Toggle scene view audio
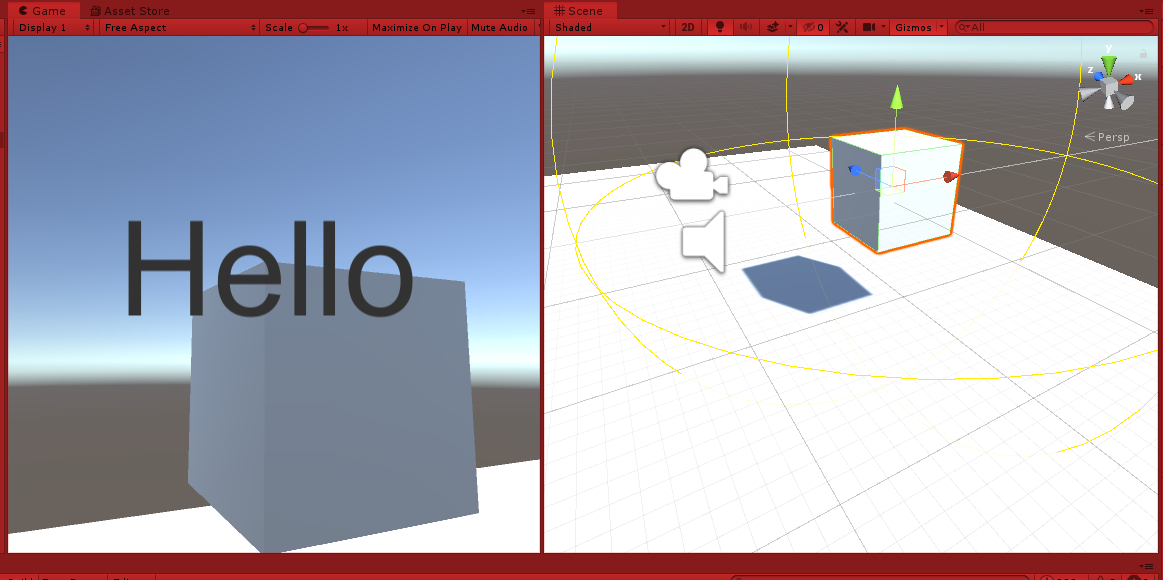The height and width of the screenshot is (580, 1163). pos(744,27)
